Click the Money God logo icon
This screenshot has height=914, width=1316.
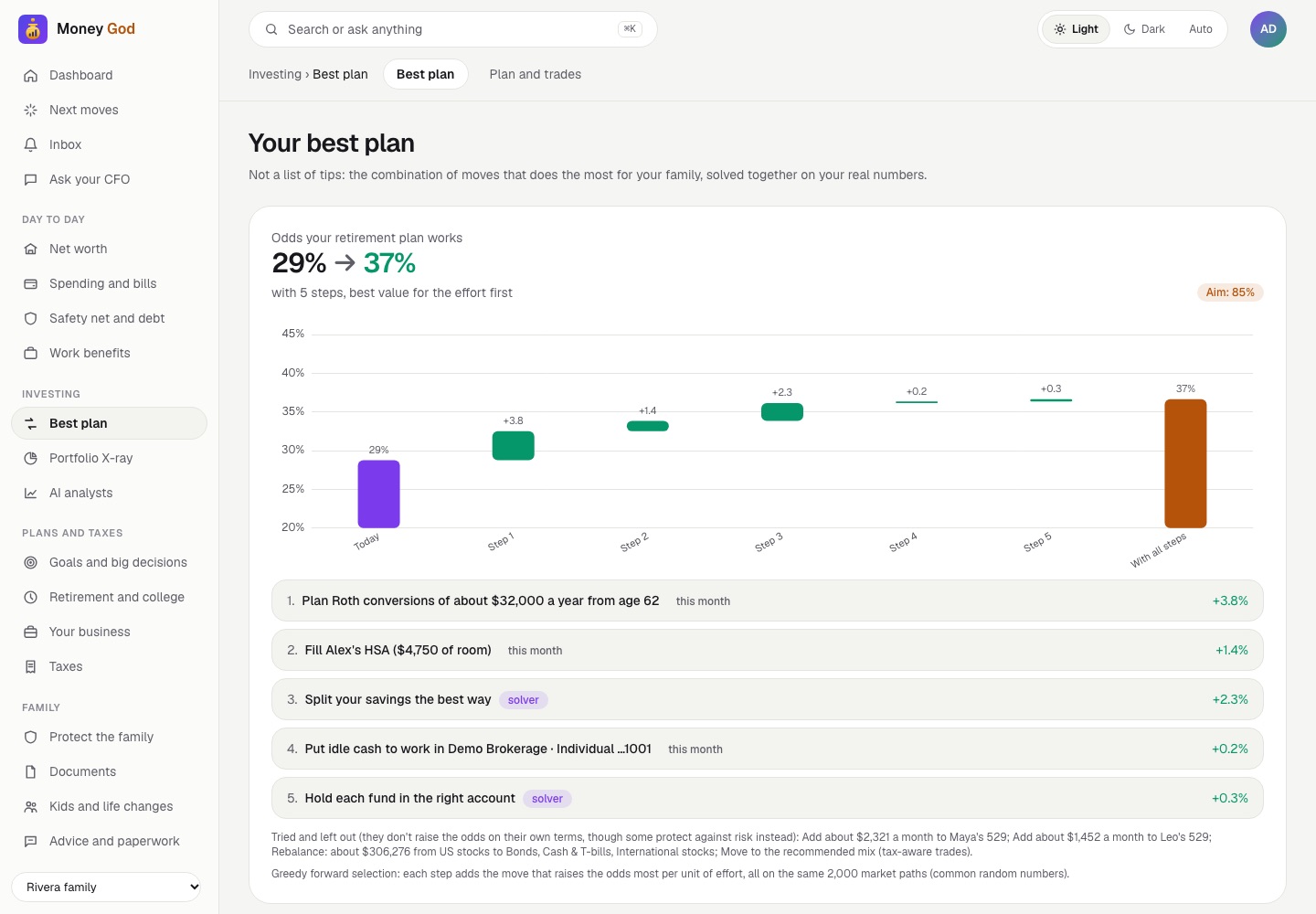point(33,29)
